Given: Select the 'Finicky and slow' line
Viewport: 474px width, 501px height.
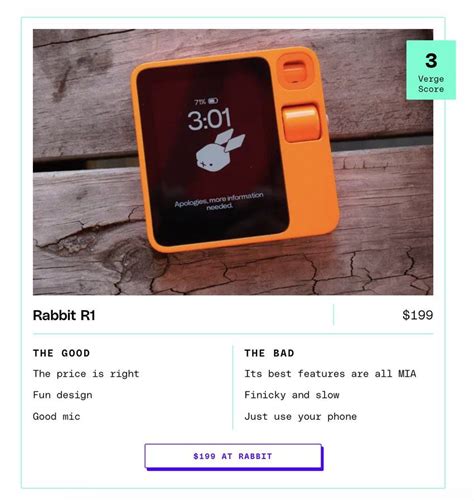Looking at the screenshot, I should coord(292,395).
